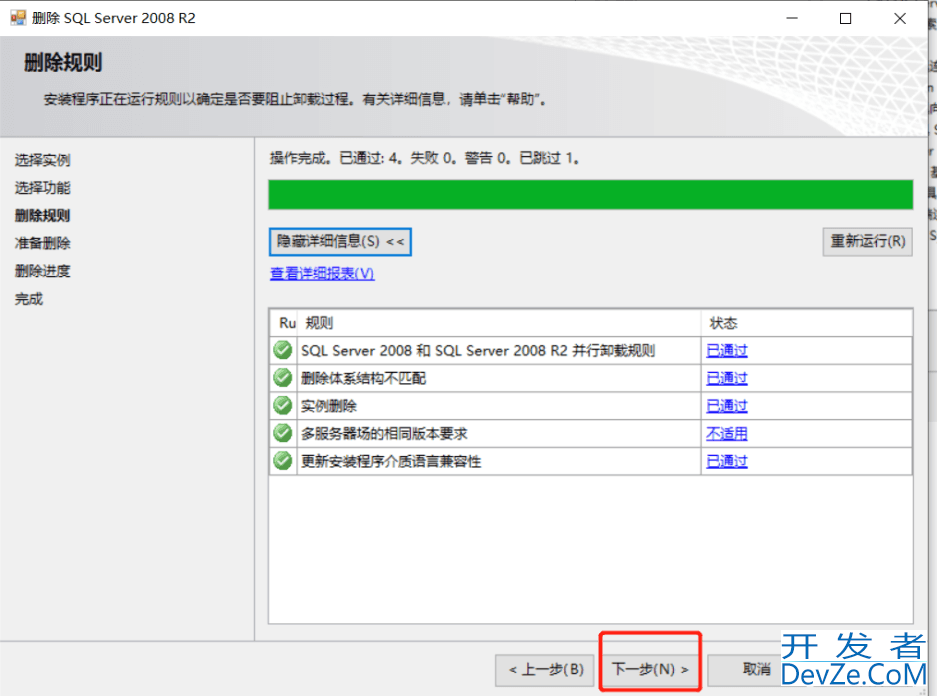Select the 选择实例 step in sidebar
Screen dimensions: 937x696
coord(42,160)
